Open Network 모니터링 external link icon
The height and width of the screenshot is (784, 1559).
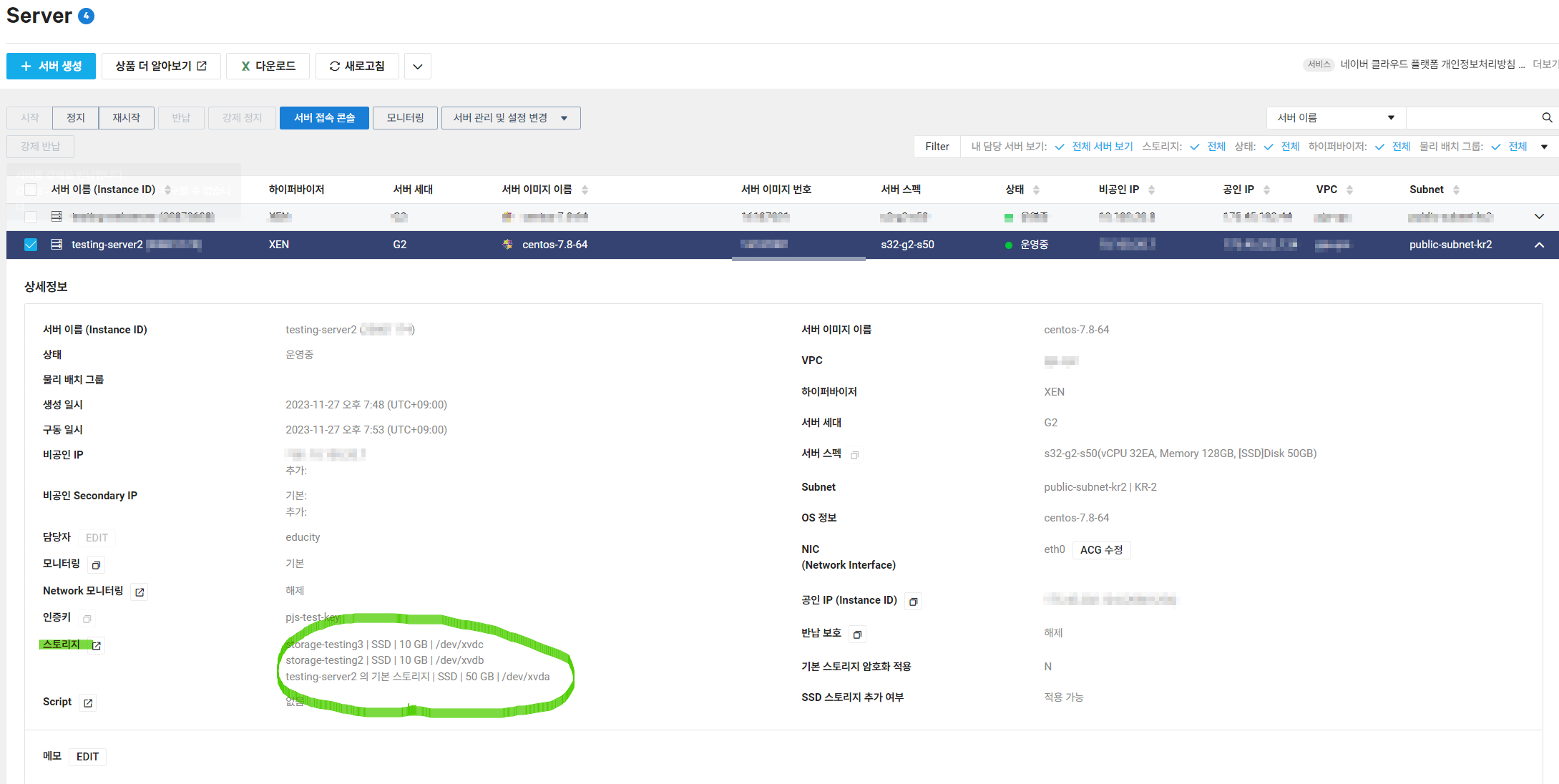point(140,592)
